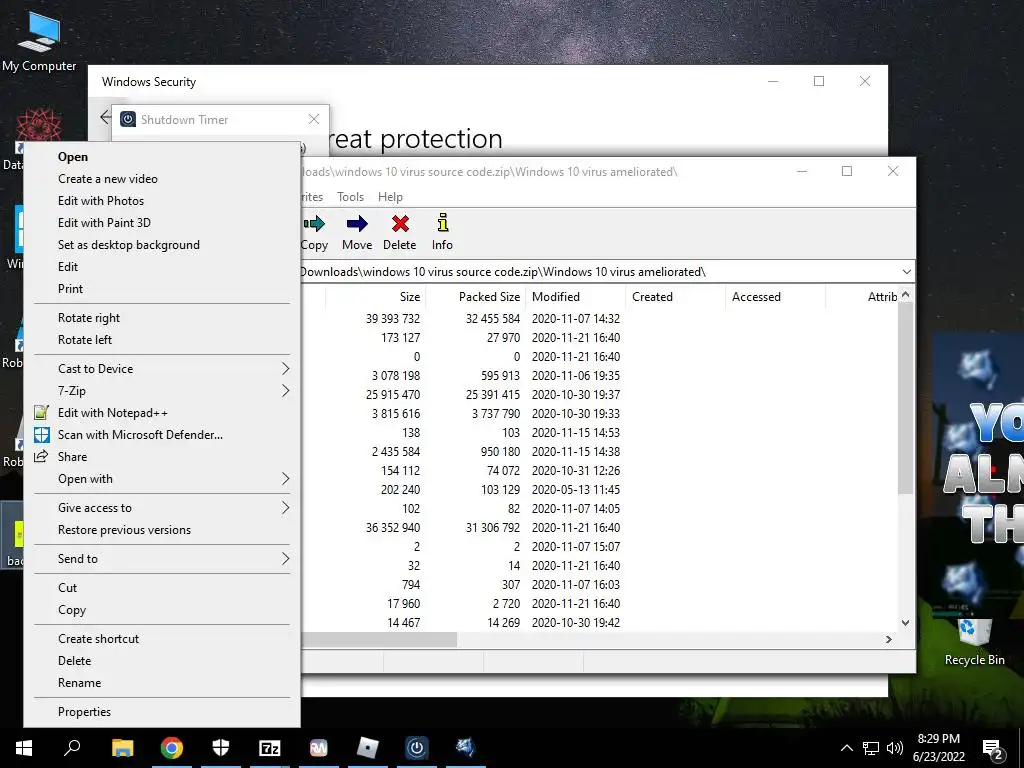Click Cut in the context menu

pyautogui.click(x=162, y=588)
